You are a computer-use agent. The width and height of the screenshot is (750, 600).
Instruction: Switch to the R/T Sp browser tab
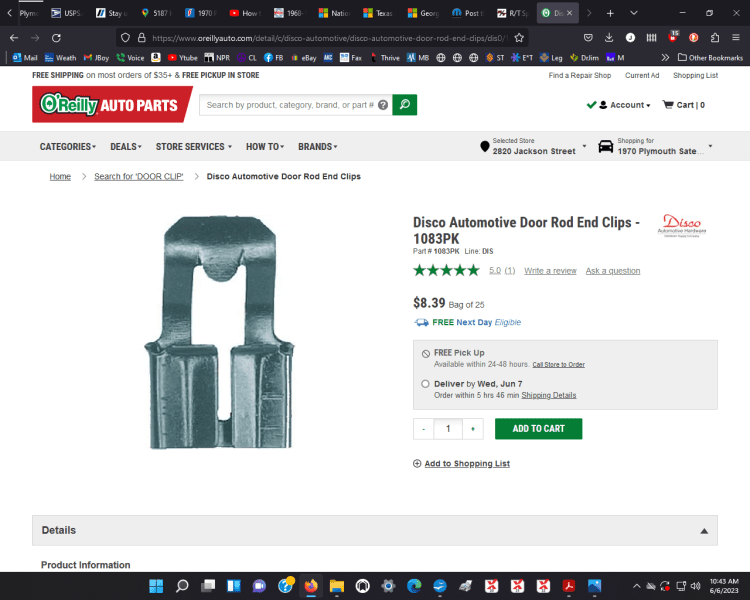point(512,13)
